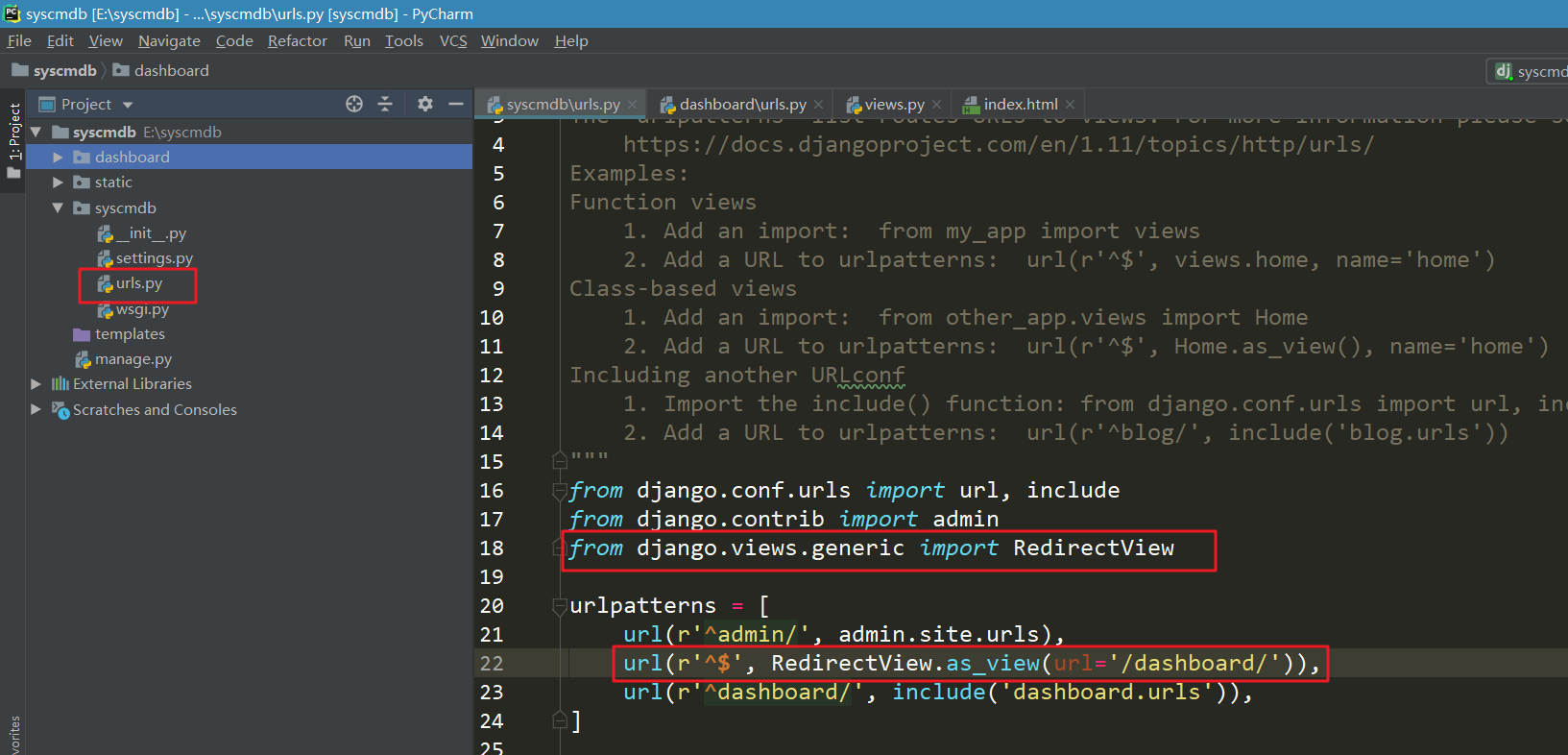Close the syscmdb\urls.py tab
The height and width of the screenshot is (755, 1568).
coord(633,105)
